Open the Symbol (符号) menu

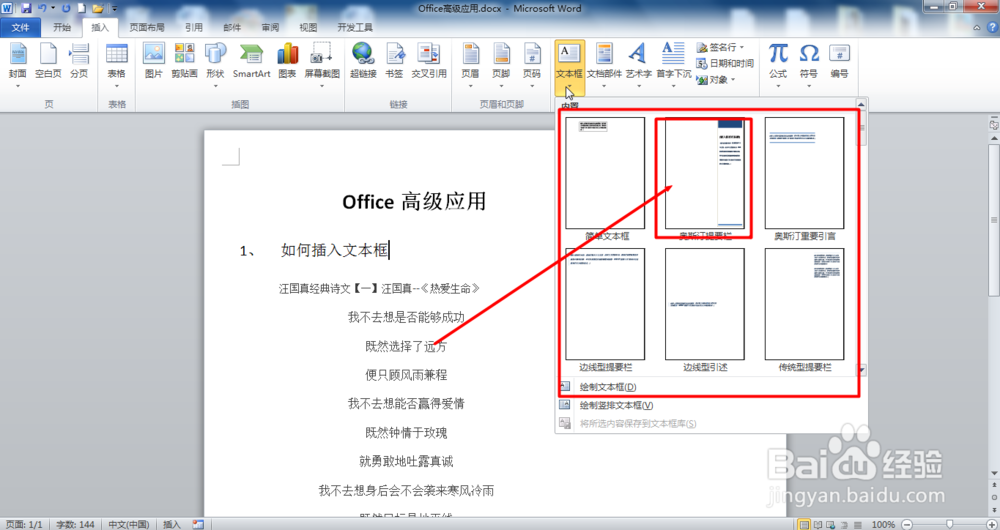[x=809, y=63]
